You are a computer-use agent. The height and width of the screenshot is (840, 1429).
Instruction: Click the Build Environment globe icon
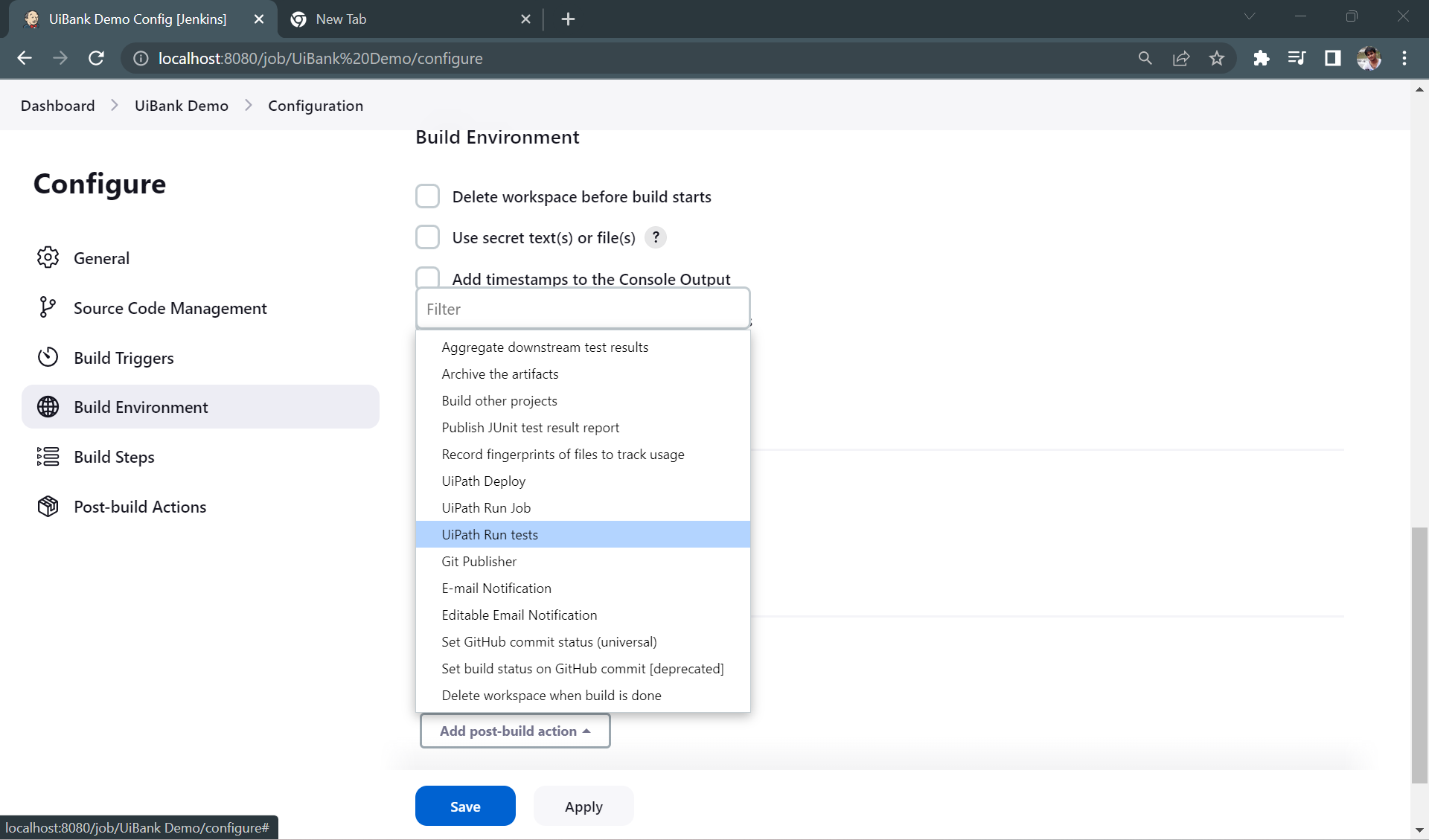(x=48, y=407)
